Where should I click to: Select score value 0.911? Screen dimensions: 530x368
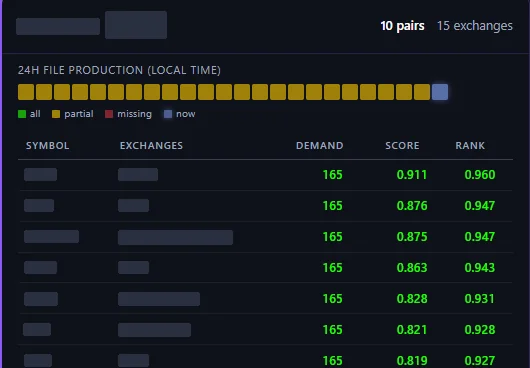tap(412, 175)
